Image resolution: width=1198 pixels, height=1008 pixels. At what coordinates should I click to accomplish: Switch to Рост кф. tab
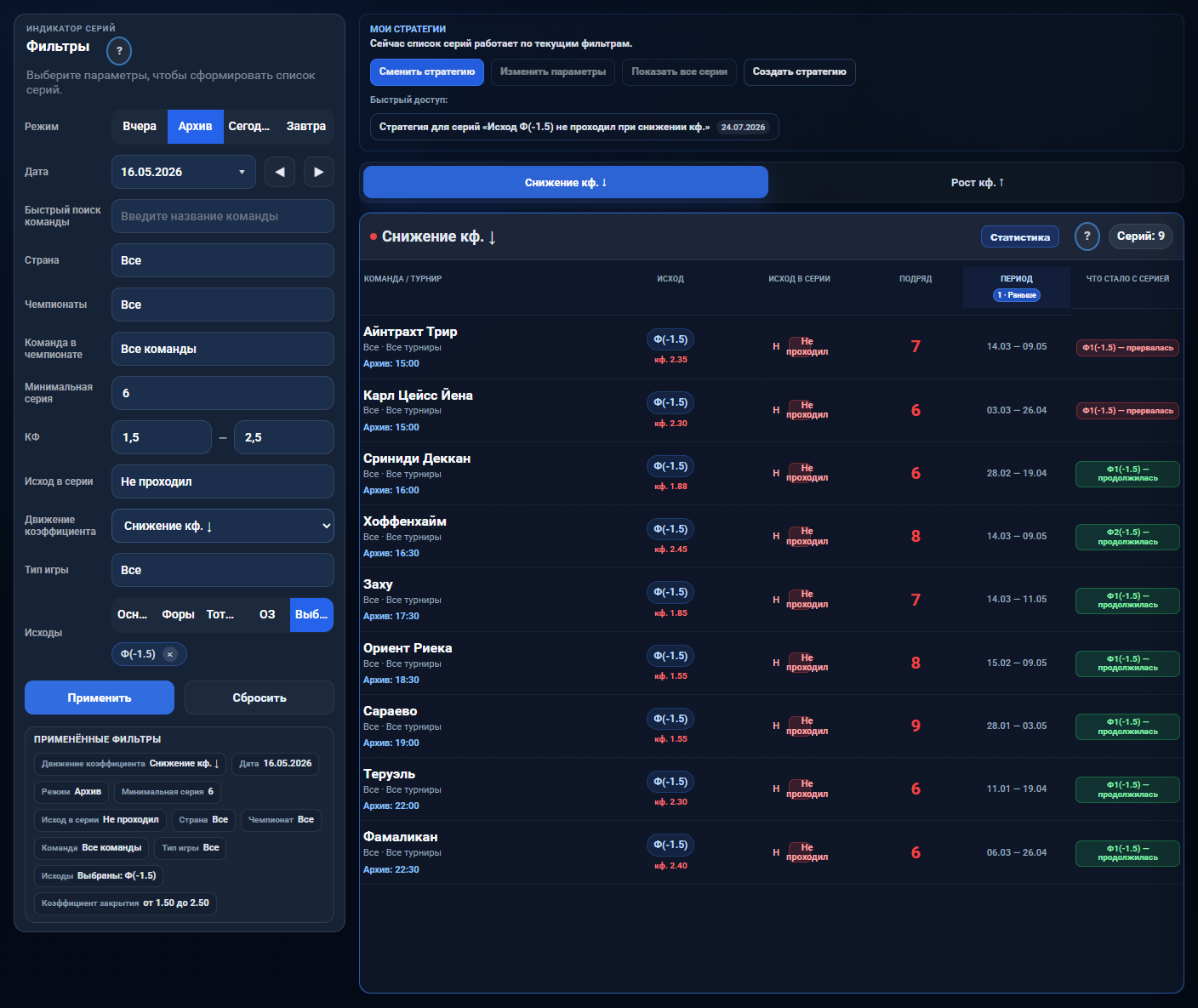977,182
